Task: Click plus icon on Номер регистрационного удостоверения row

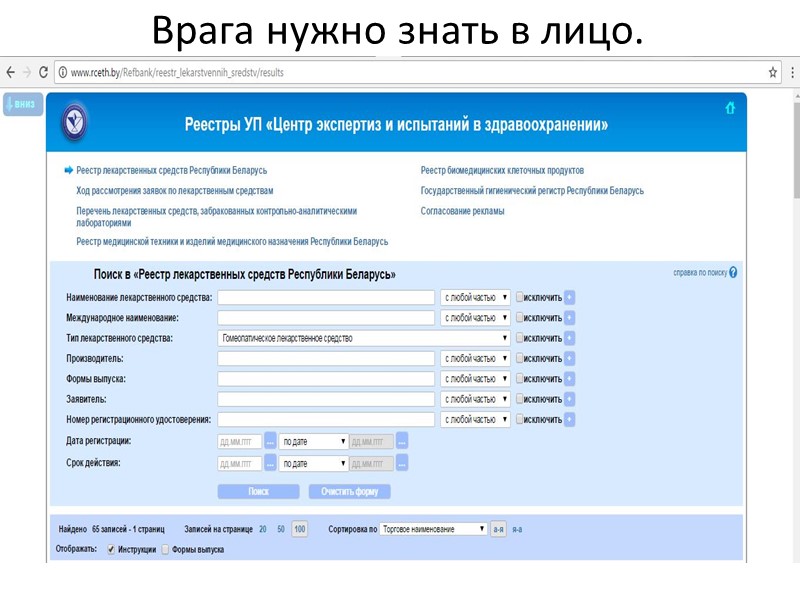Action: click(x=569, y=419)
